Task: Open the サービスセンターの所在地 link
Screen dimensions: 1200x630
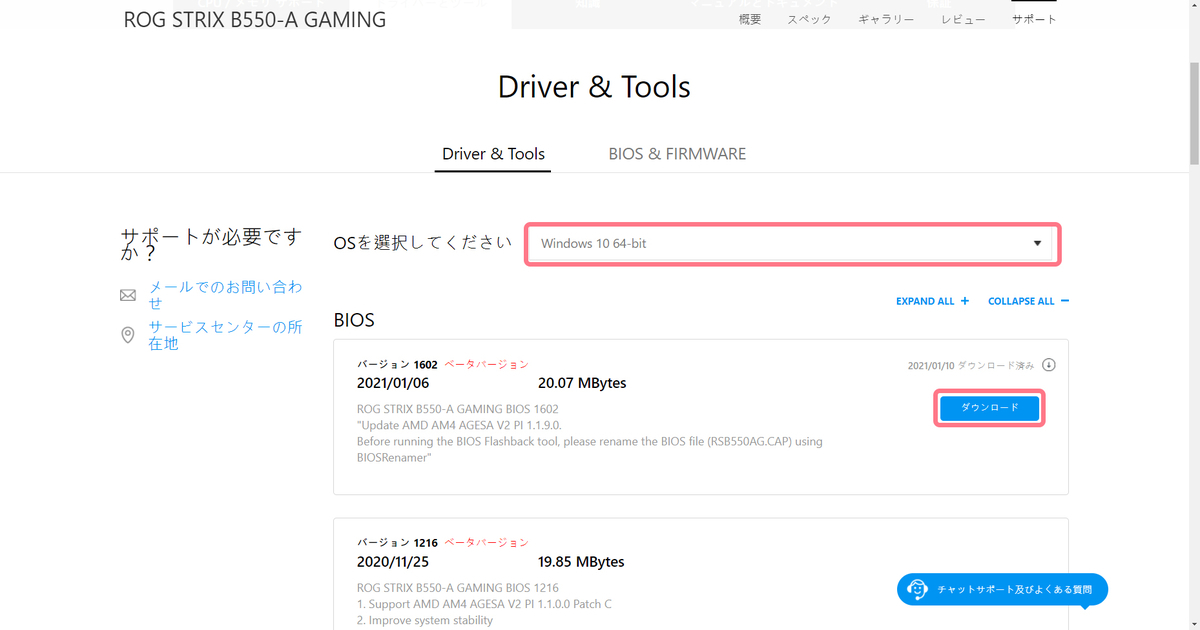Action: click(x=225, y=335)
